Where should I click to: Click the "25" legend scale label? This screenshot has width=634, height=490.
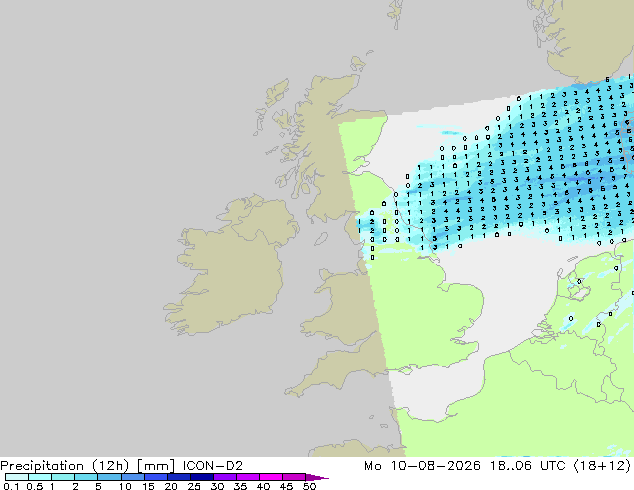tap(194, 486)
